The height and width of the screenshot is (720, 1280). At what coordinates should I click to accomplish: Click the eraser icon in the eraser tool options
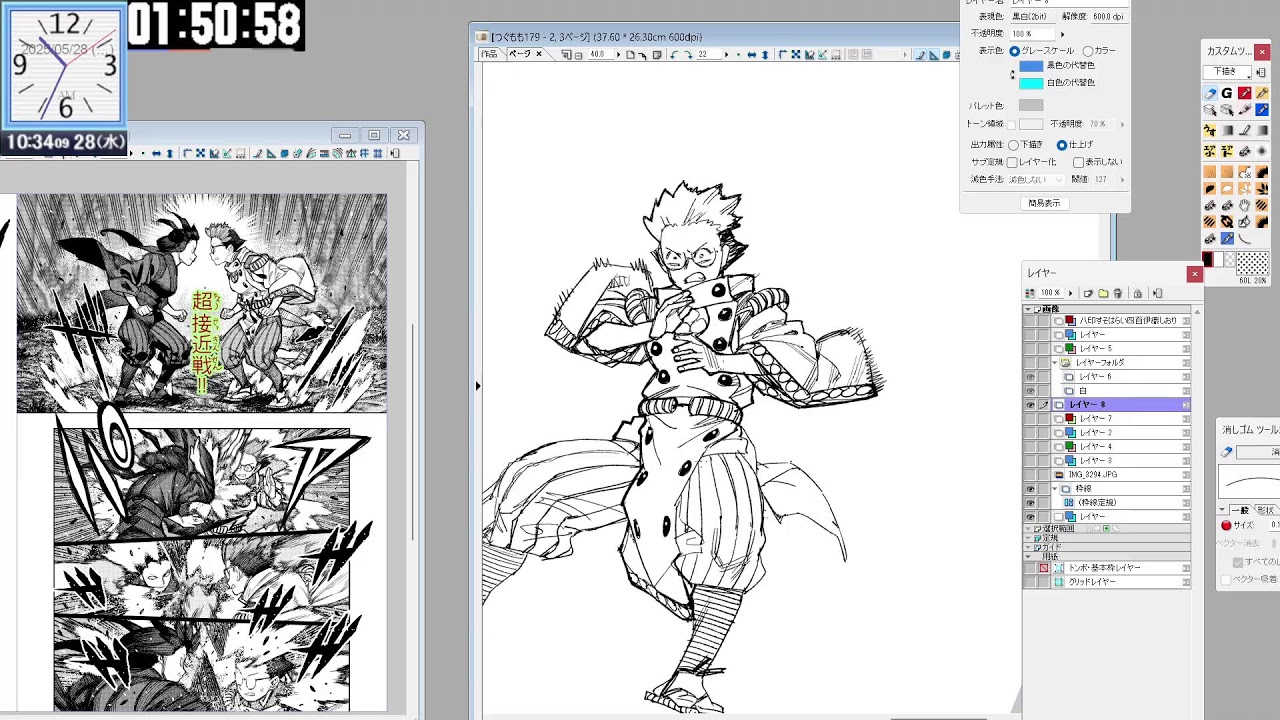(1227, 452)
